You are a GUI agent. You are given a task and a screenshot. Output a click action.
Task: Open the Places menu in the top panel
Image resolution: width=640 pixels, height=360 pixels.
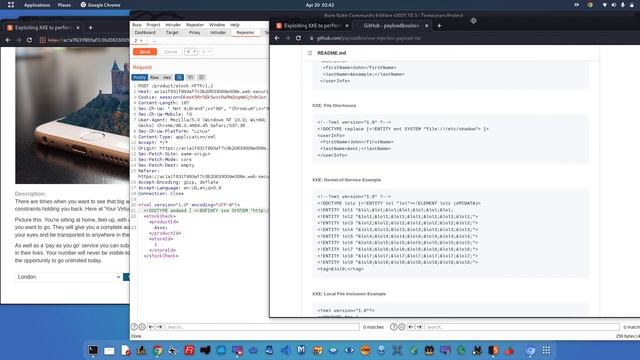[64, 5]
